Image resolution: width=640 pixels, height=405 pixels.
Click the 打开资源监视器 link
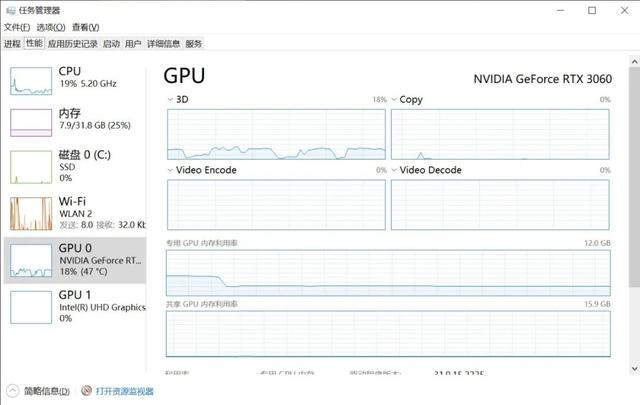pyautogui.click(x=125, y=391)
